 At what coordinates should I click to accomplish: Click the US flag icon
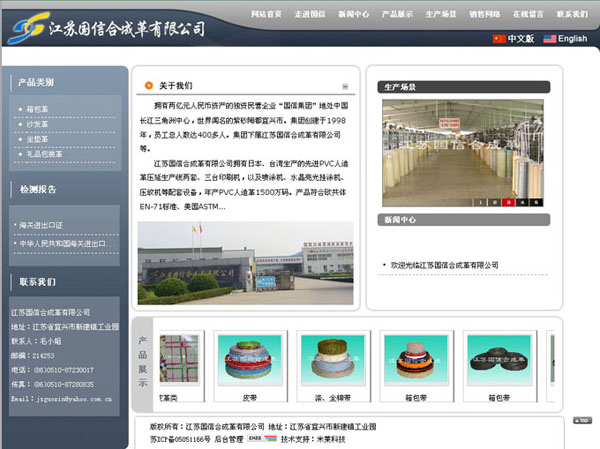[x=549, y=39]
